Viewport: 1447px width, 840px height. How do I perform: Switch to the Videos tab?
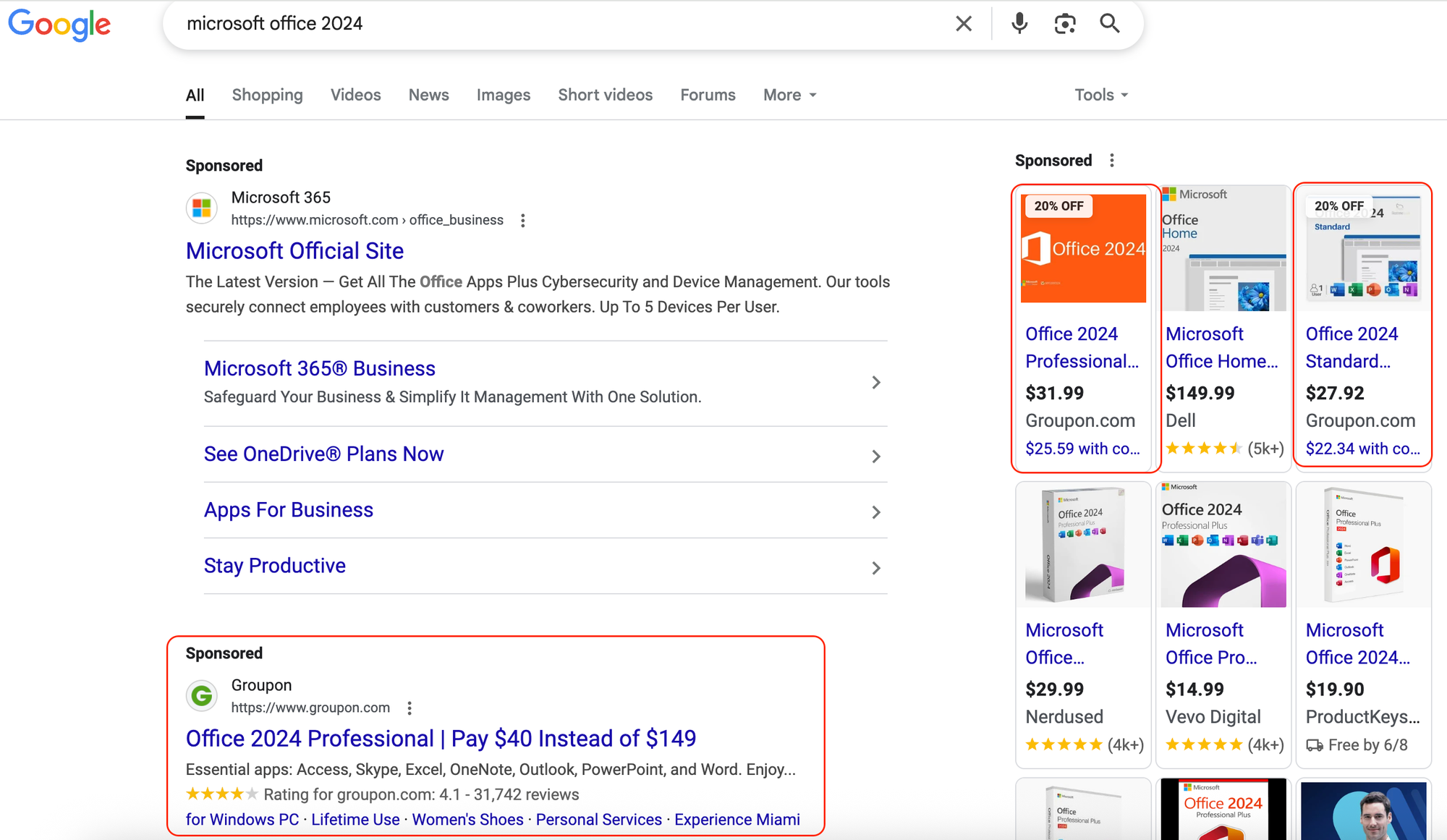coord(355,95)
